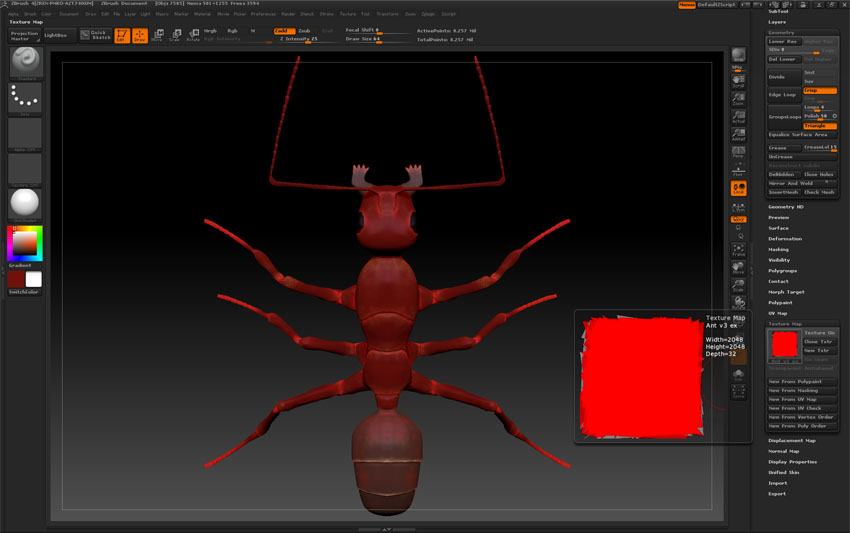
Task: Select the Zoom canvas navigation icon
Action: 738,99
